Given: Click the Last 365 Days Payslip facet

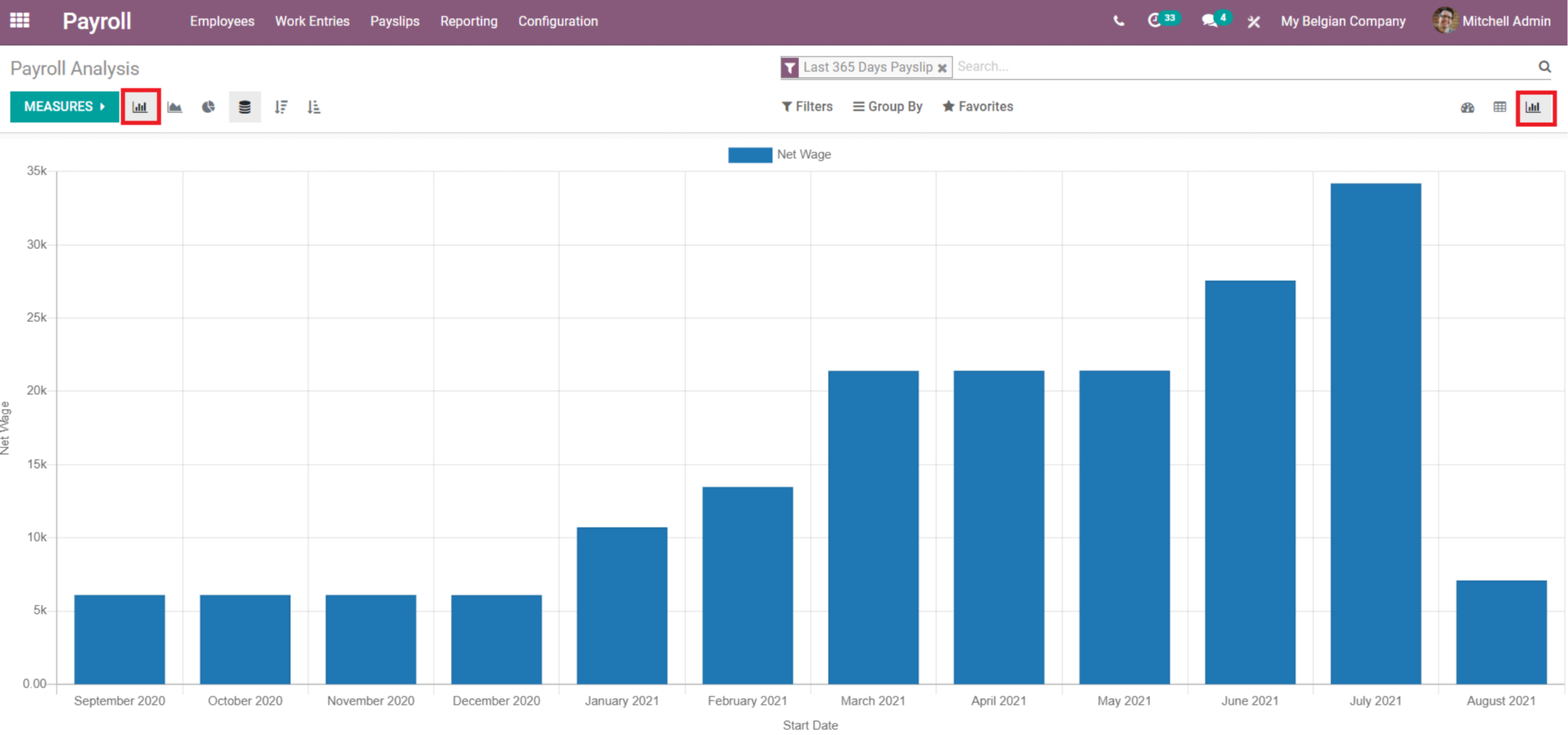Looking at the screenshot, I should pyautogui.click(x=868, y=67).
